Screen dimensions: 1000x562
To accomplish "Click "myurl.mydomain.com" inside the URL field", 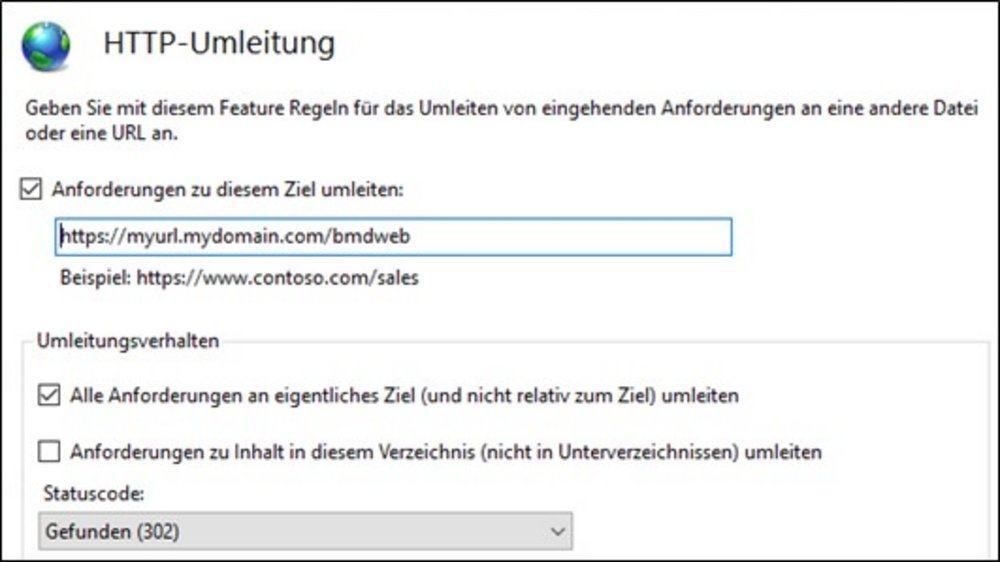I will coord(219,237).
